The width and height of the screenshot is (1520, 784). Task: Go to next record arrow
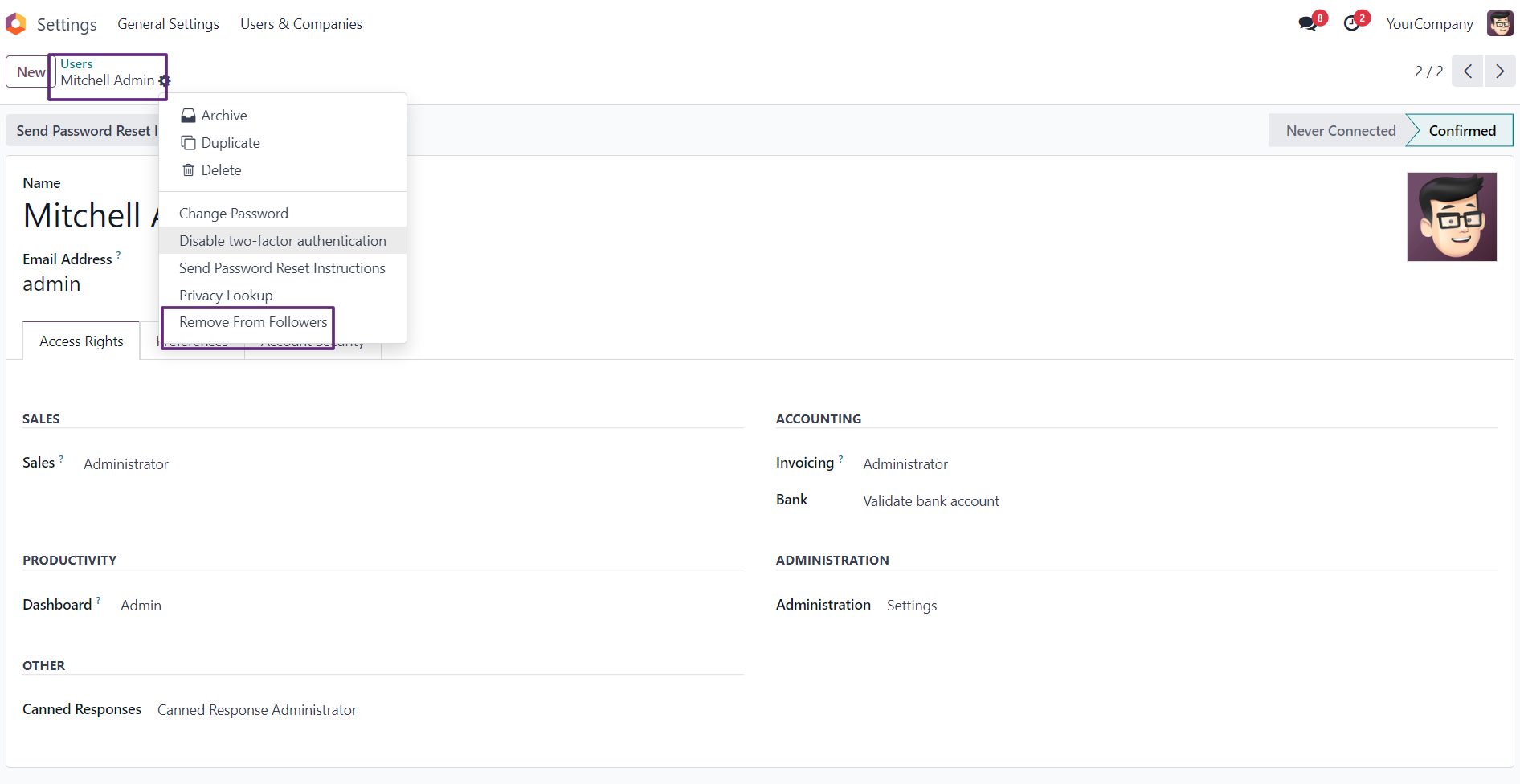[x=1500, y=71]
